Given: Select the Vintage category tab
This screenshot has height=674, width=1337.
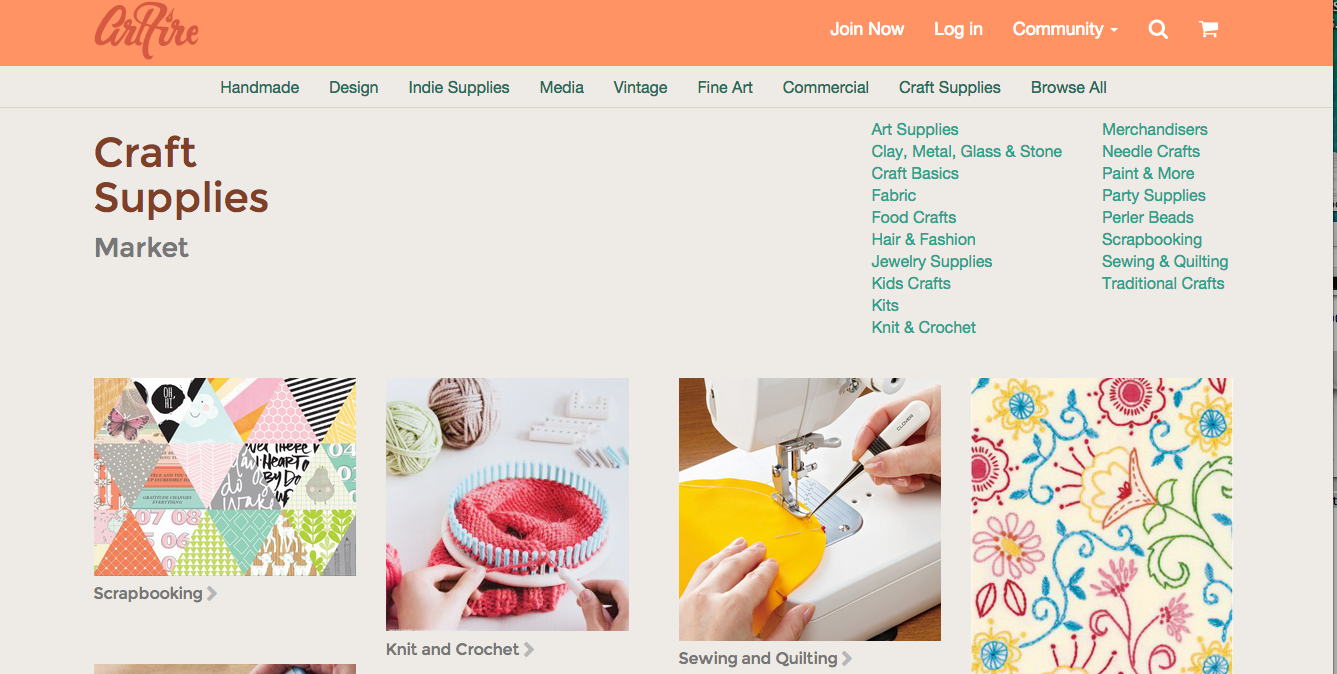Looking at the screenshot, I should pyautogui.click(x=640, y=88).
